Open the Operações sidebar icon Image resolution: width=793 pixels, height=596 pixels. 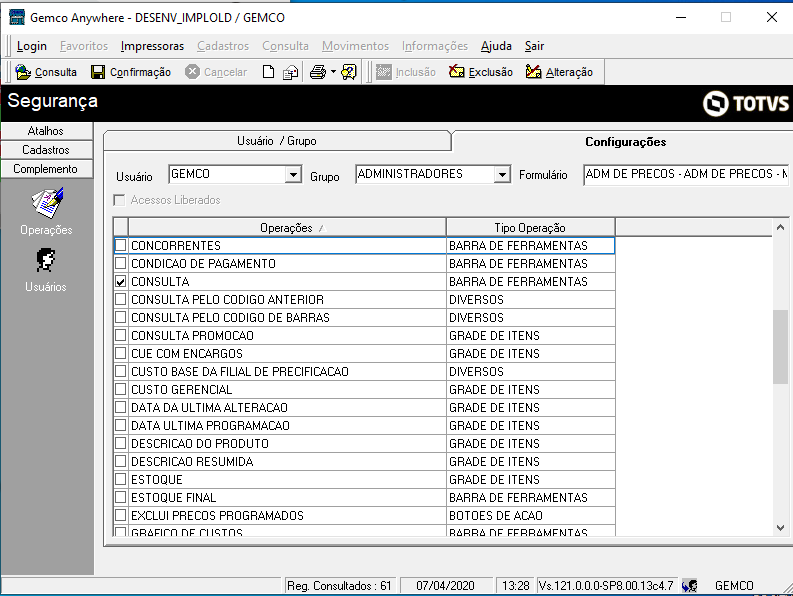[47, 203]
